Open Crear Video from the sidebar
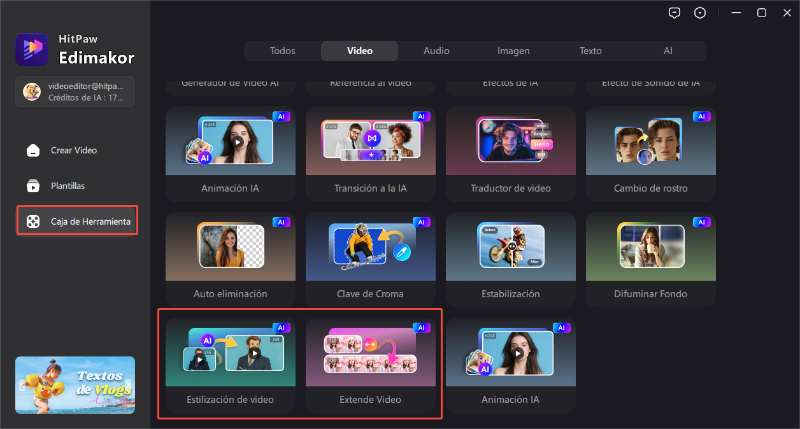Screen dimensions: 800x429 pyautogui.click(x=74, y=150)
